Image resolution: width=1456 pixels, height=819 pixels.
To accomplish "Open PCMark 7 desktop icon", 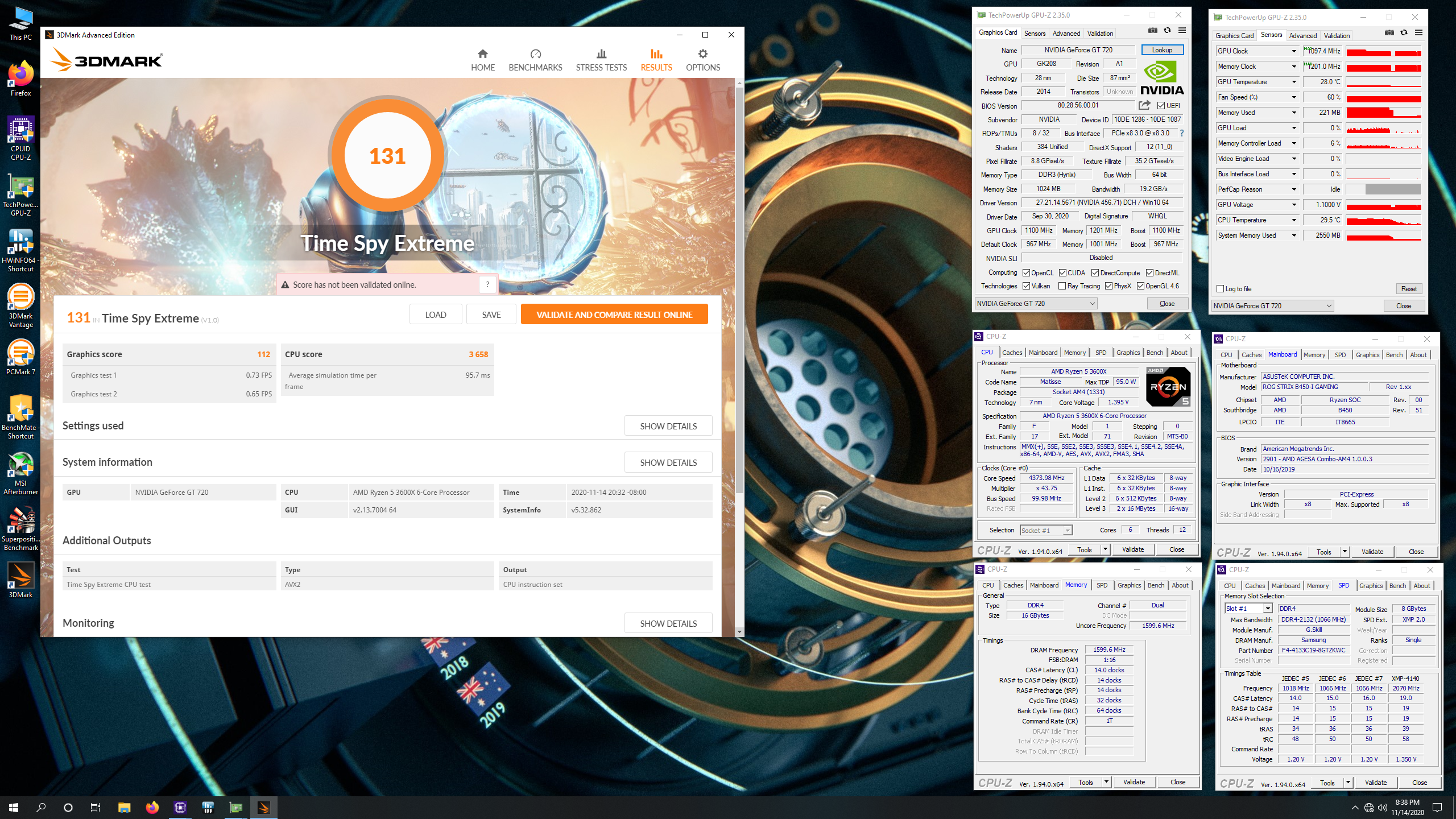I will 20,357.
